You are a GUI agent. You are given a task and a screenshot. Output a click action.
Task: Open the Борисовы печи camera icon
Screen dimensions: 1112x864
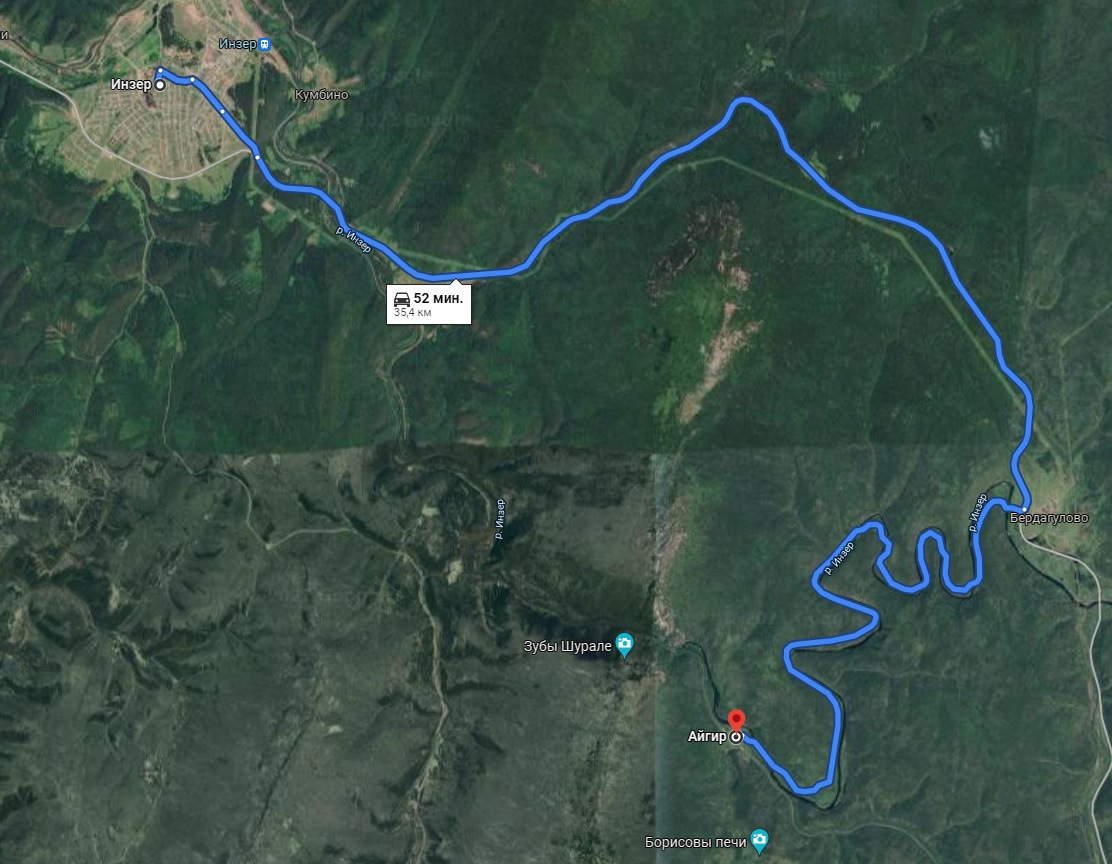tap(760, 842)
